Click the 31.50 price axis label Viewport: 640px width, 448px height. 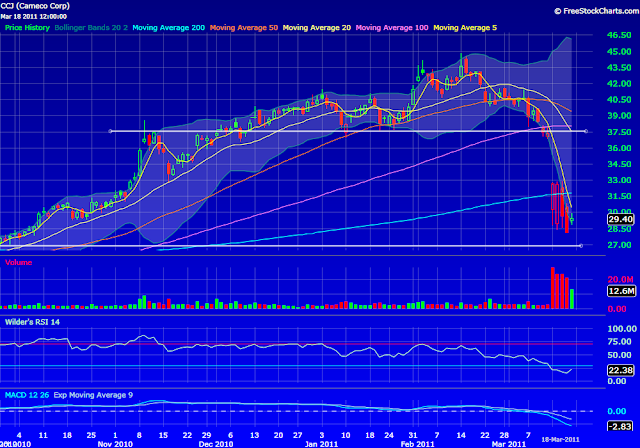coord(619,196)
